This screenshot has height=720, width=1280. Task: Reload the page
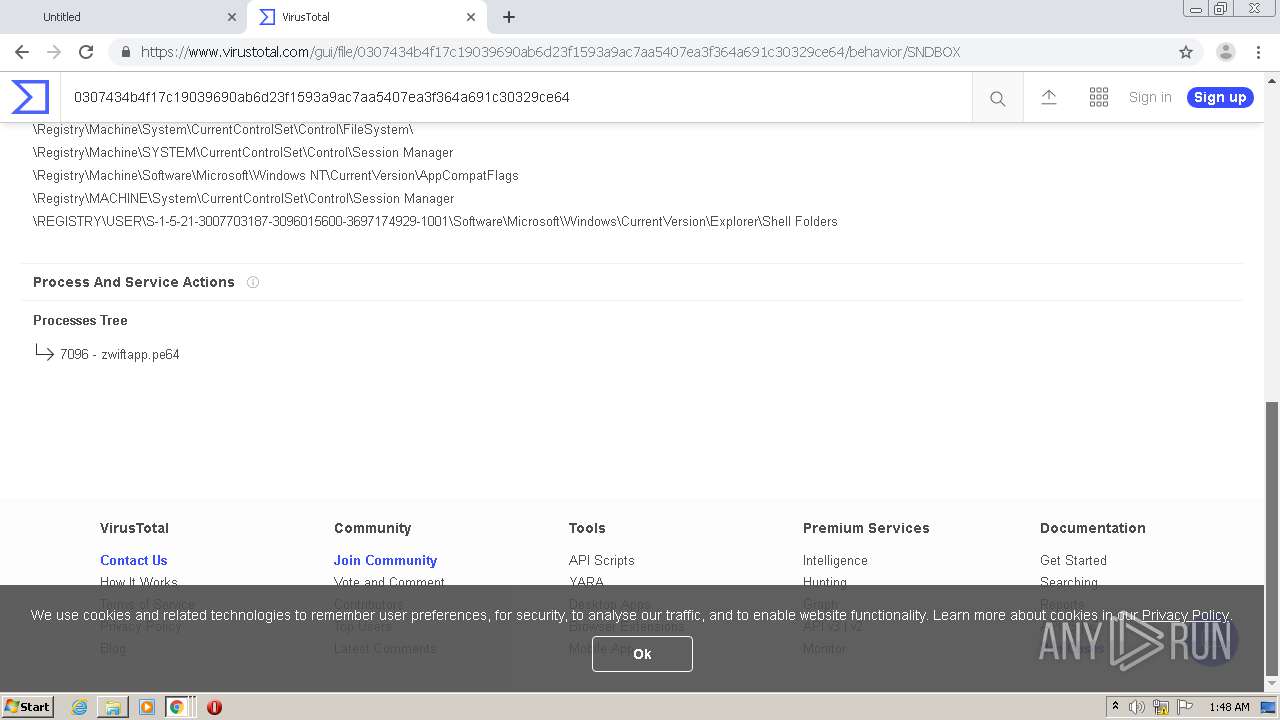point(86,52)
